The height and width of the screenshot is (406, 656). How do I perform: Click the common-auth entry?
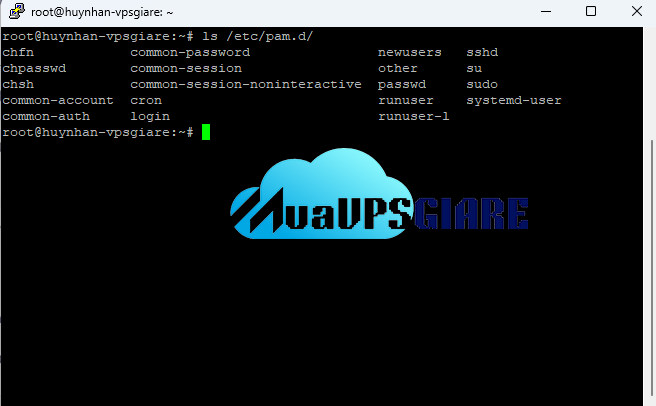[x=47, y=116]
